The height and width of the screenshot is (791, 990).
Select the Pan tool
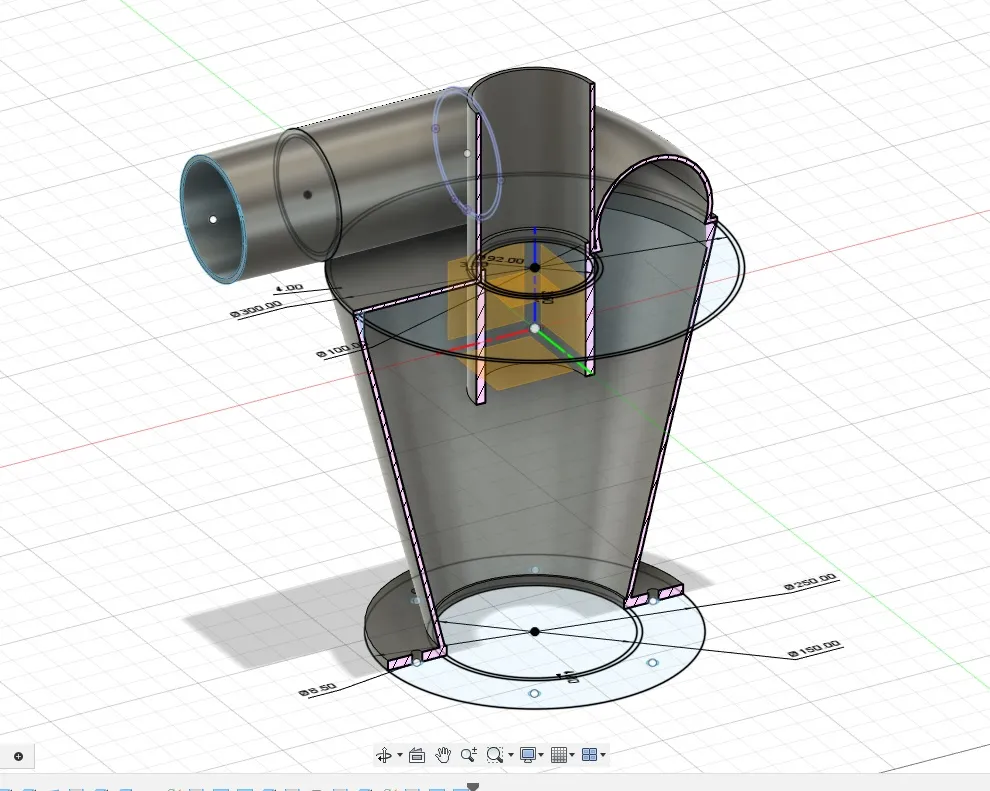(x=443, y=755)
